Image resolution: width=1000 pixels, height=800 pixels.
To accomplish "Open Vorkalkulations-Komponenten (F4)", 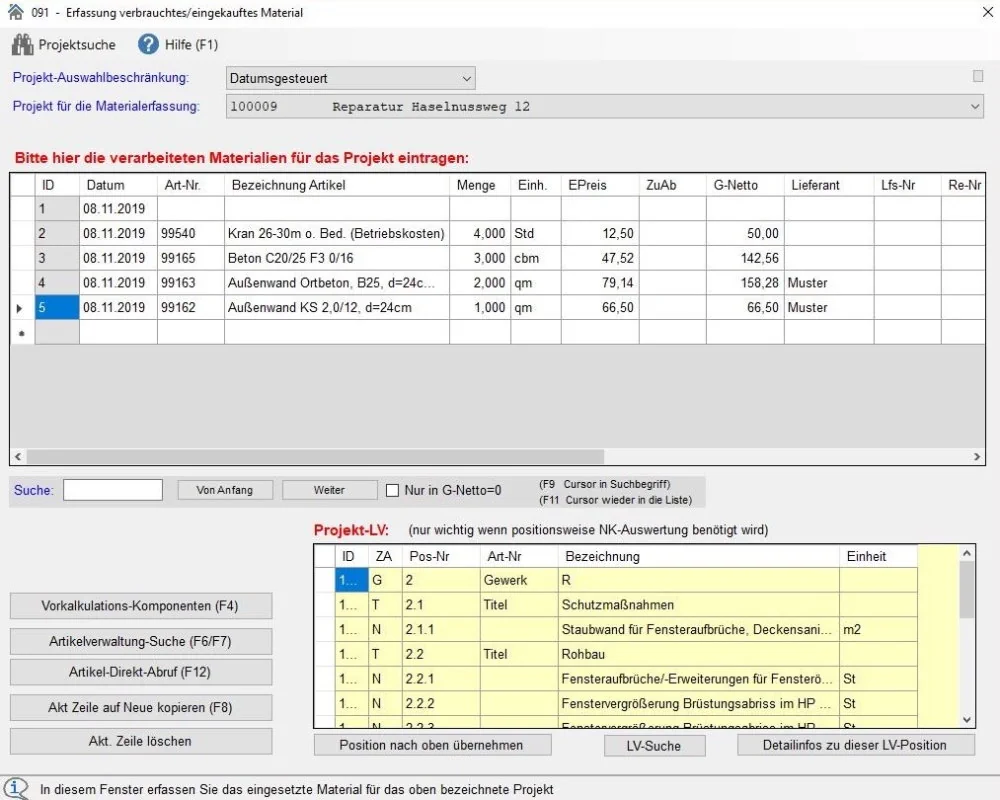I will (140, 606).
